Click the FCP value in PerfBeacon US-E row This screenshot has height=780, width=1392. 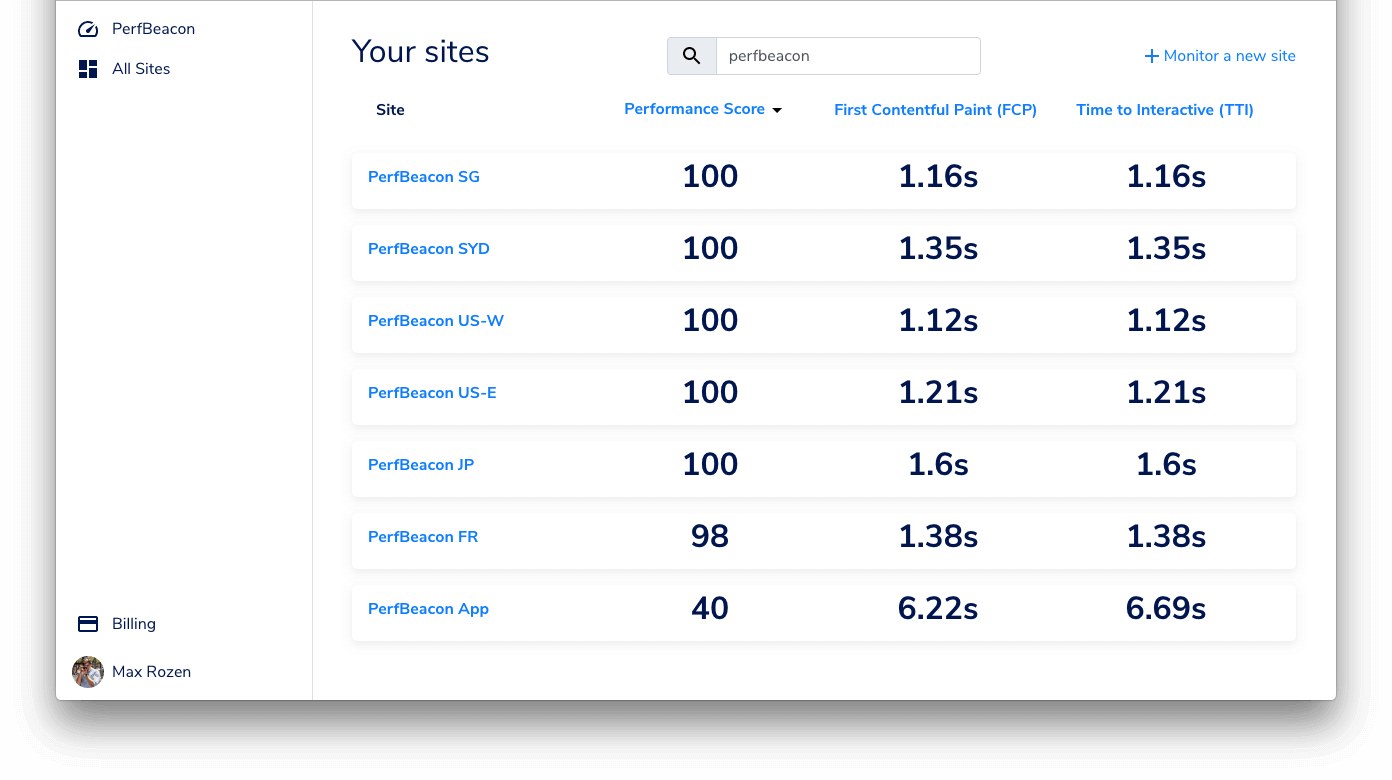point(938,392)
